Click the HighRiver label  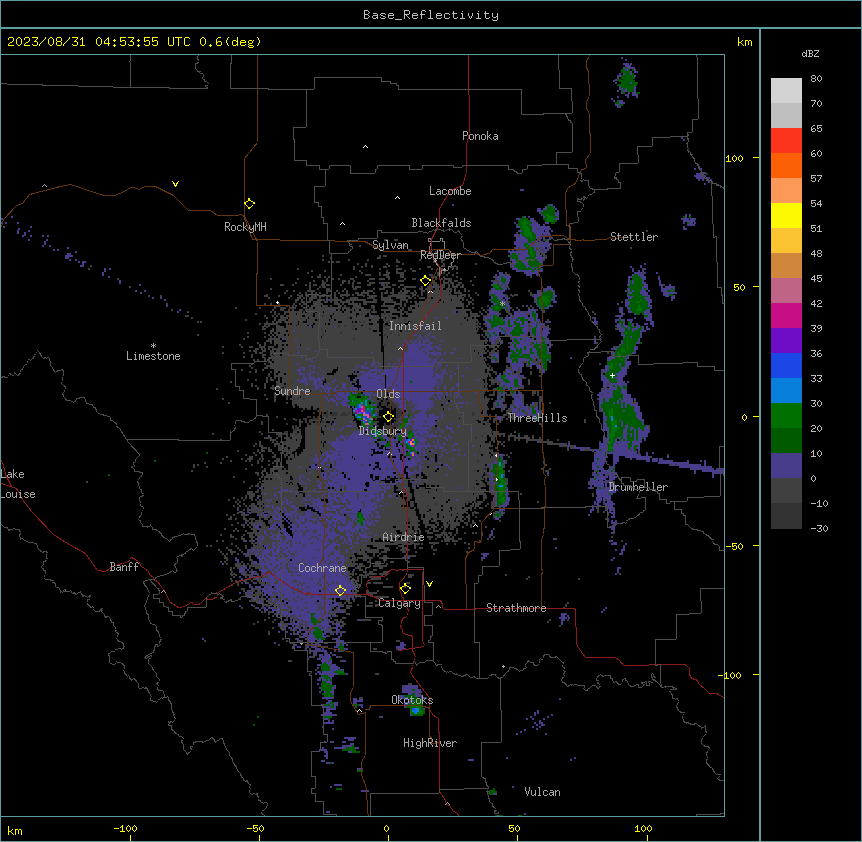(x=430, y=743)
